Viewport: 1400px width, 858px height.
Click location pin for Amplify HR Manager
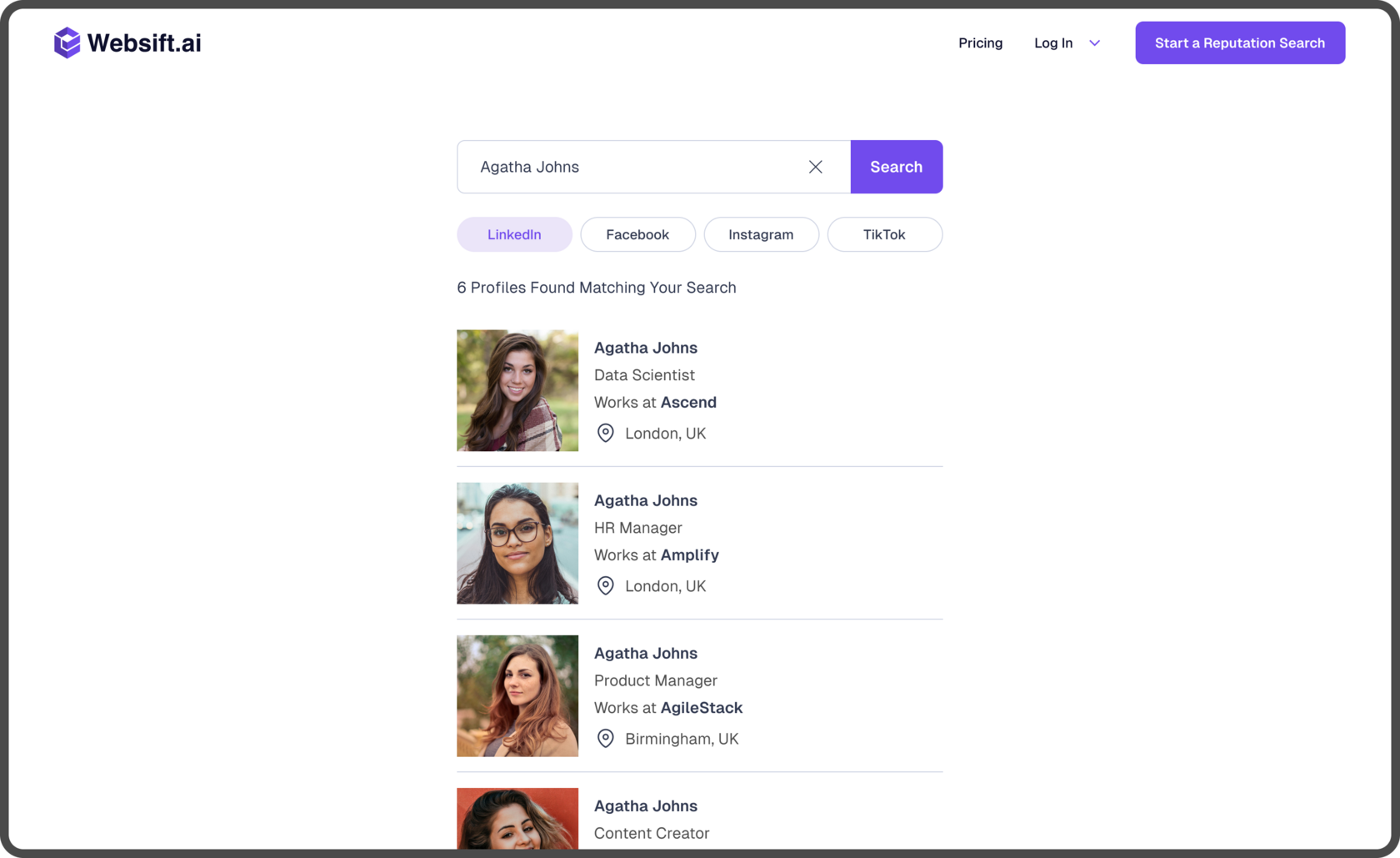pyautogui.click(x=606, y=586)
